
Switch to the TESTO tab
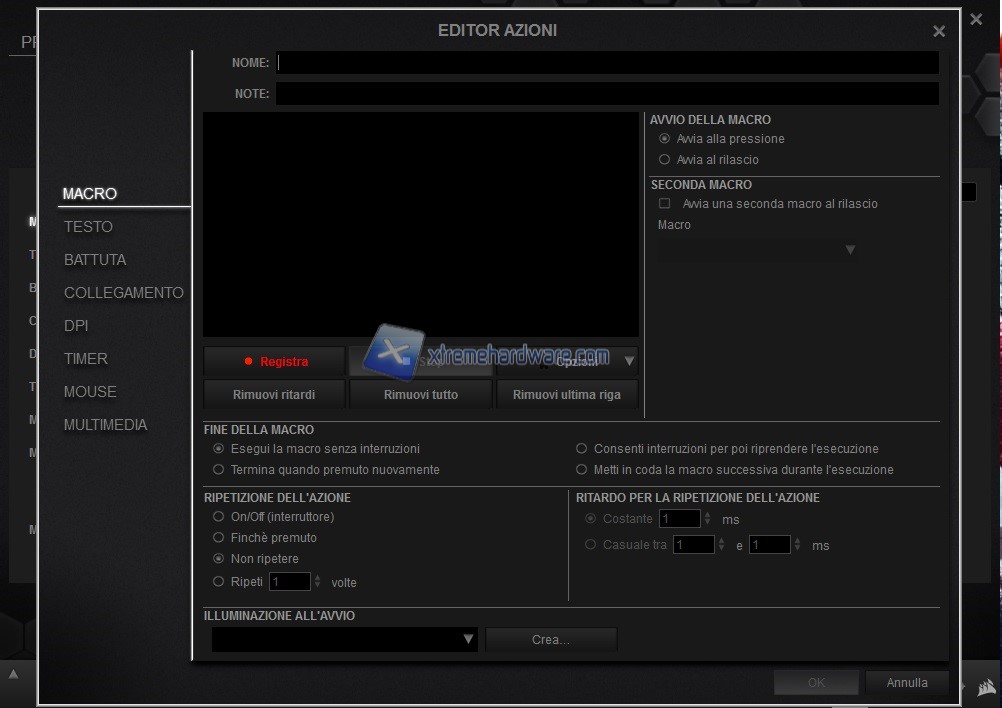click(88, 227)
